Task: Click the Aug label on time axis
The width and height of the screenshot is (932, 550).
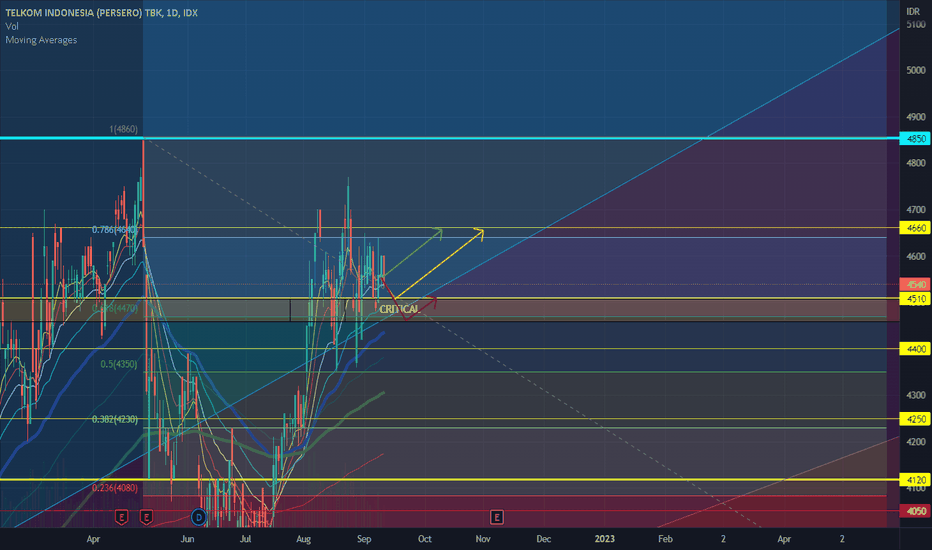Action: [x=304, y=539]
